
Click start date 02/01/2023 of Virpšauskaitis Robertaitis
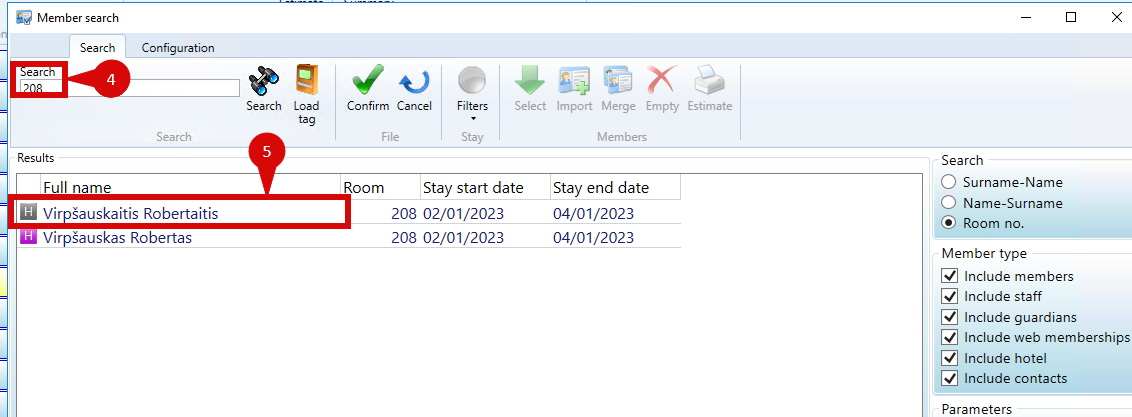click(463, 214)
